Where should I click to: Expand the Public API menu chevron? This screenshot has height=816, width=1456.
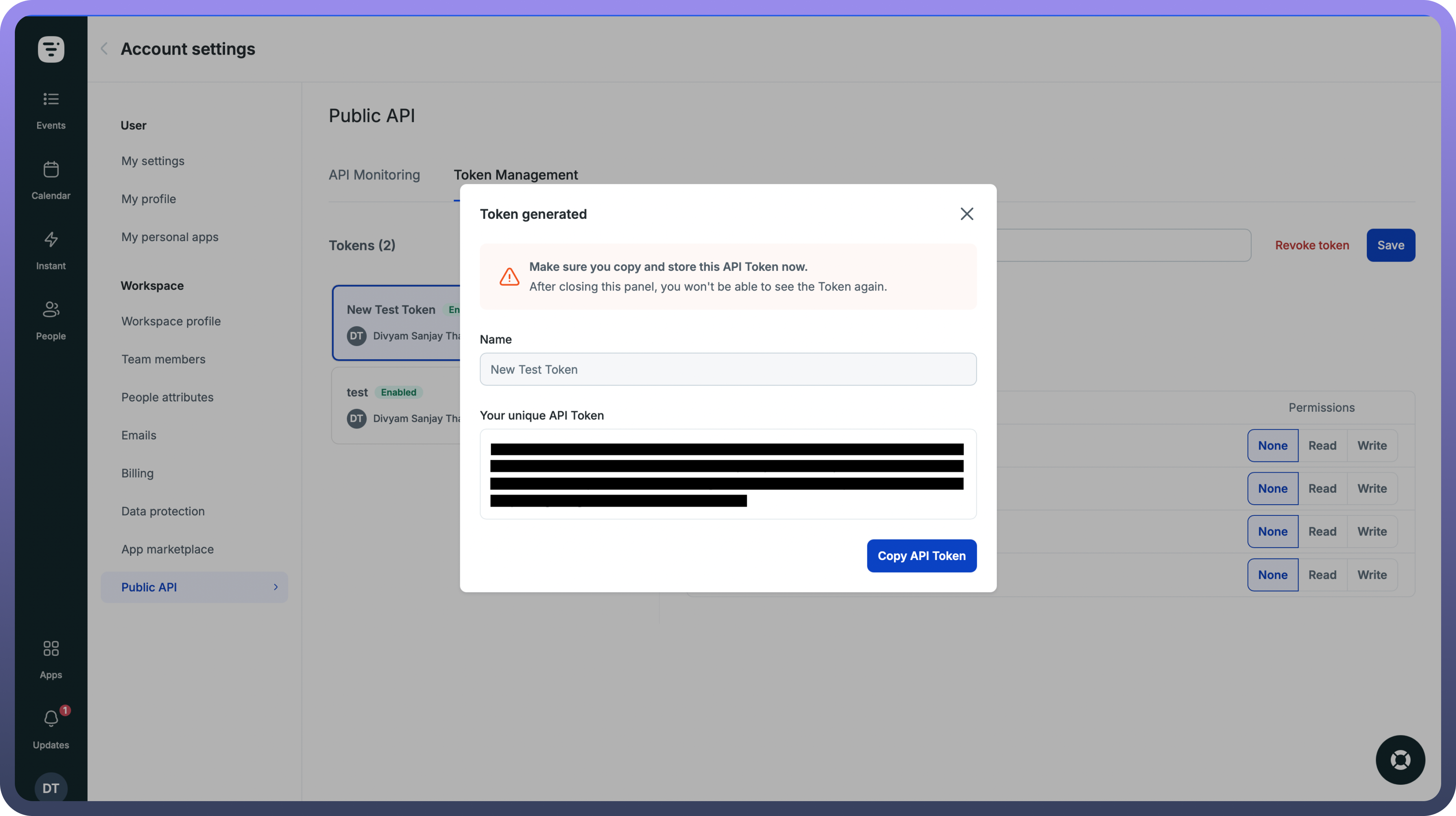(x=276, y=587)
